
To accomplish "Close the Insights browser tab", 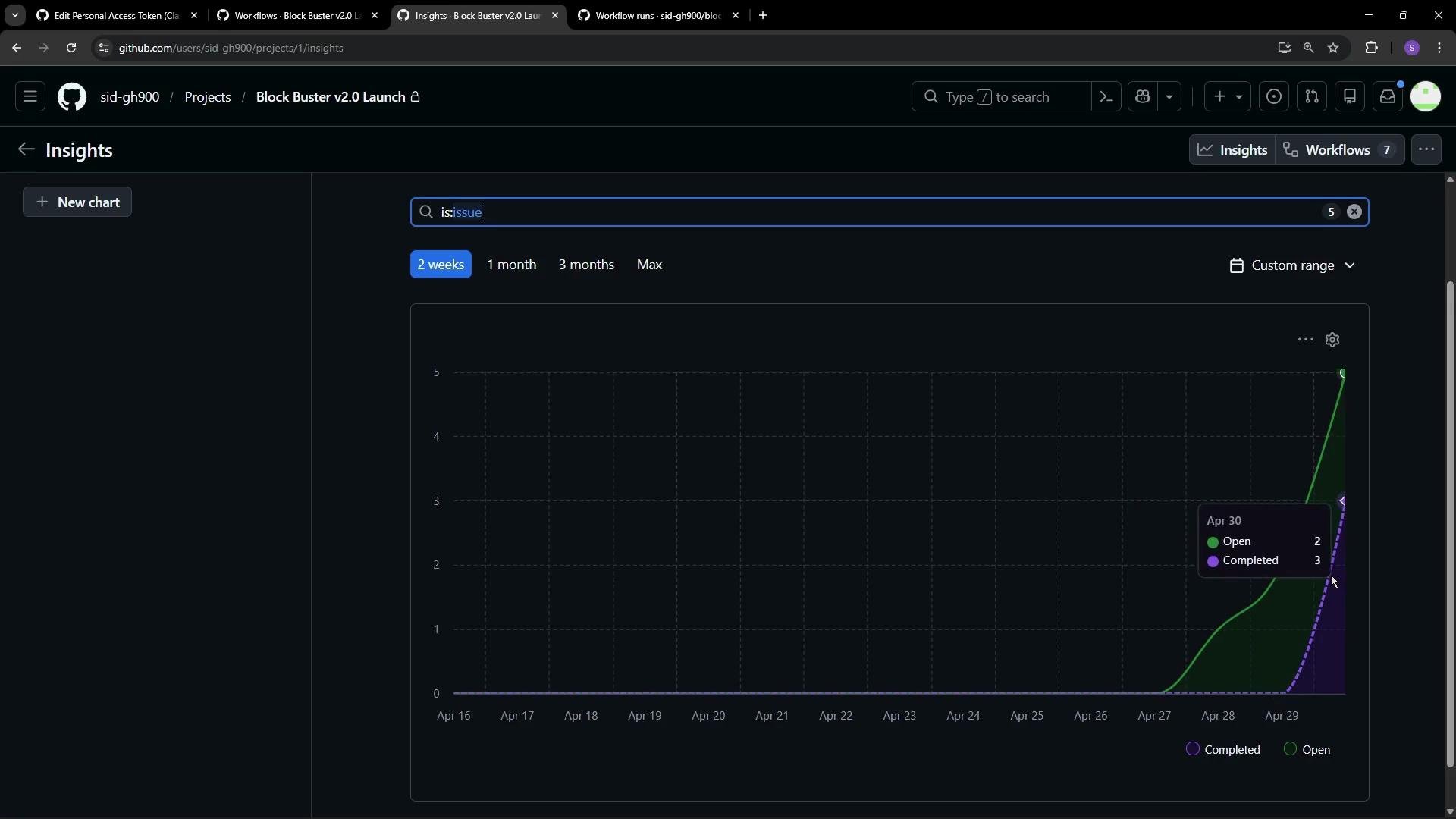I will [x=555, y=15].
